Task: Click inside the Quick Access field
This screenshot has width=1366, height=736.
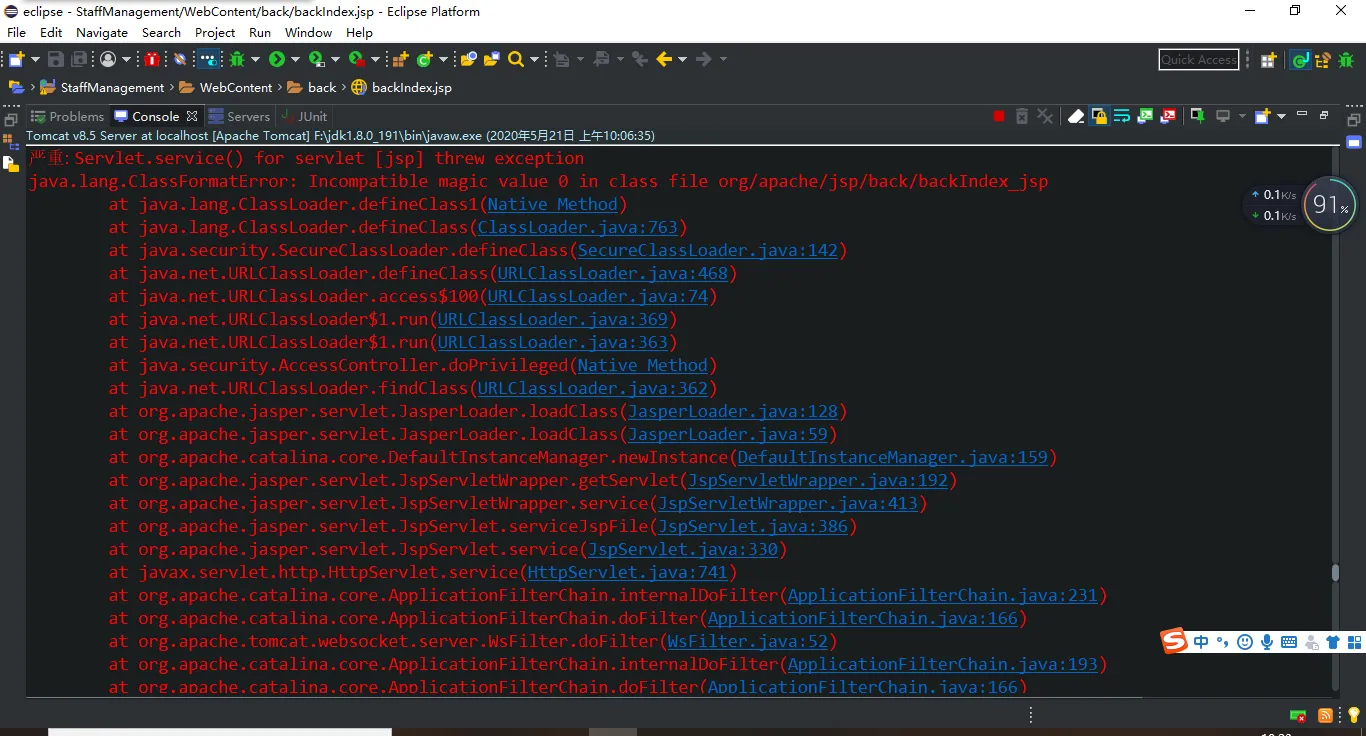Action: [1197, 59]
